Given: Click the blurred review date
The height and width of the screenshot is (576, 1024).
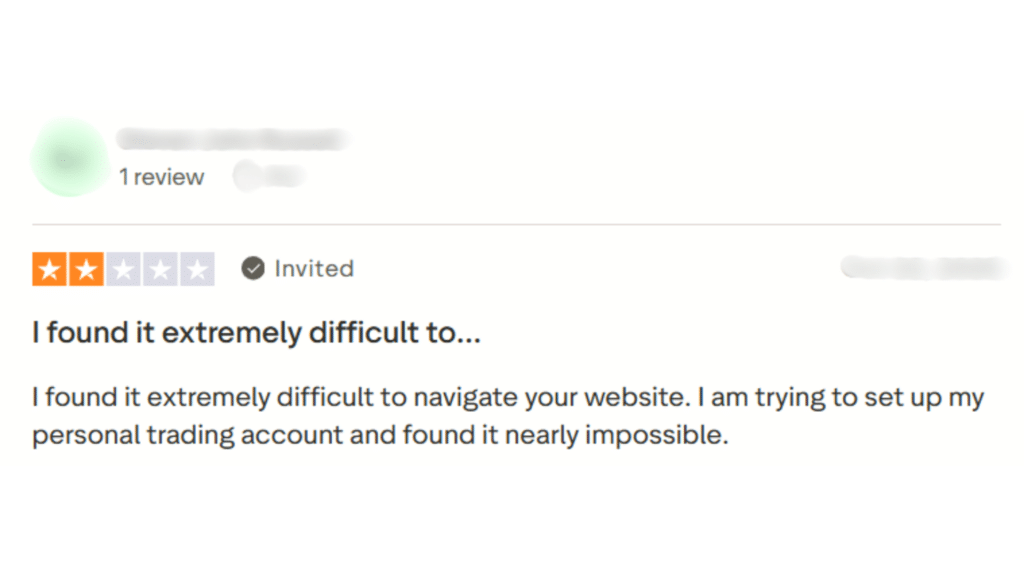Looking at the screenshot, I should click(x=920, y=267).
